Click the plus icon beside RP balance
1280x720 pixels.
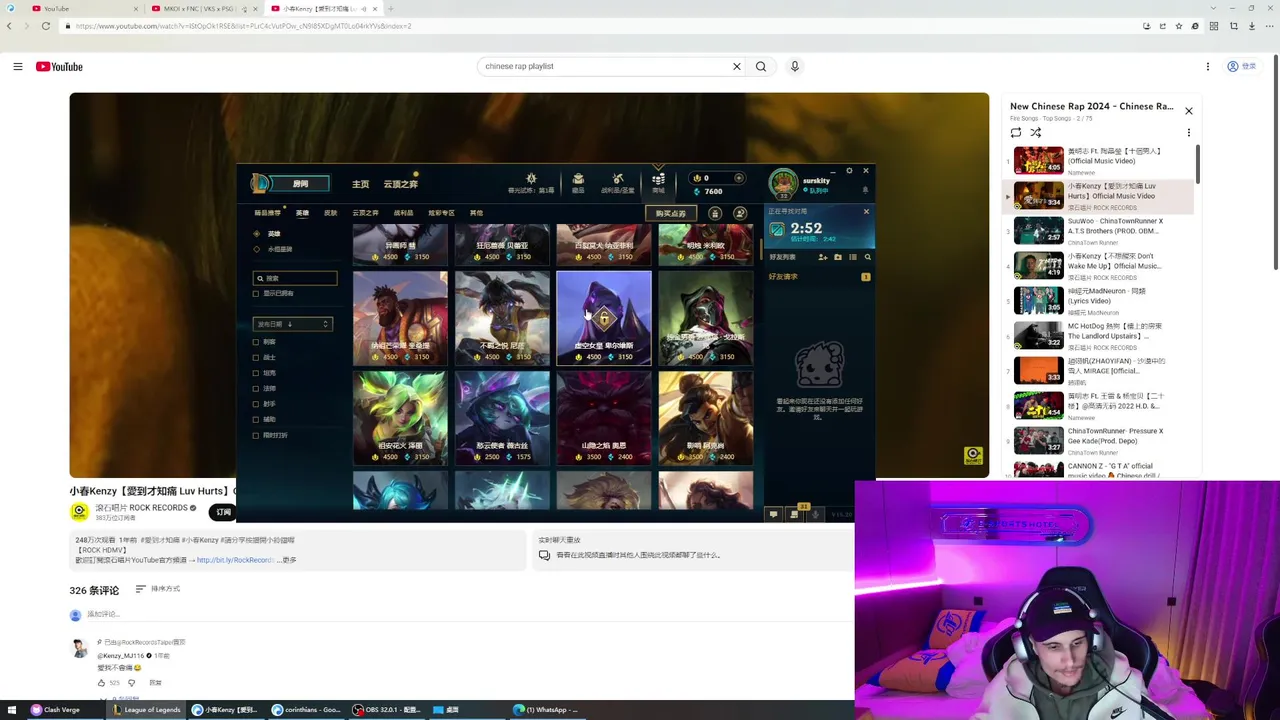pyautogui.click(x=739, y=178)
